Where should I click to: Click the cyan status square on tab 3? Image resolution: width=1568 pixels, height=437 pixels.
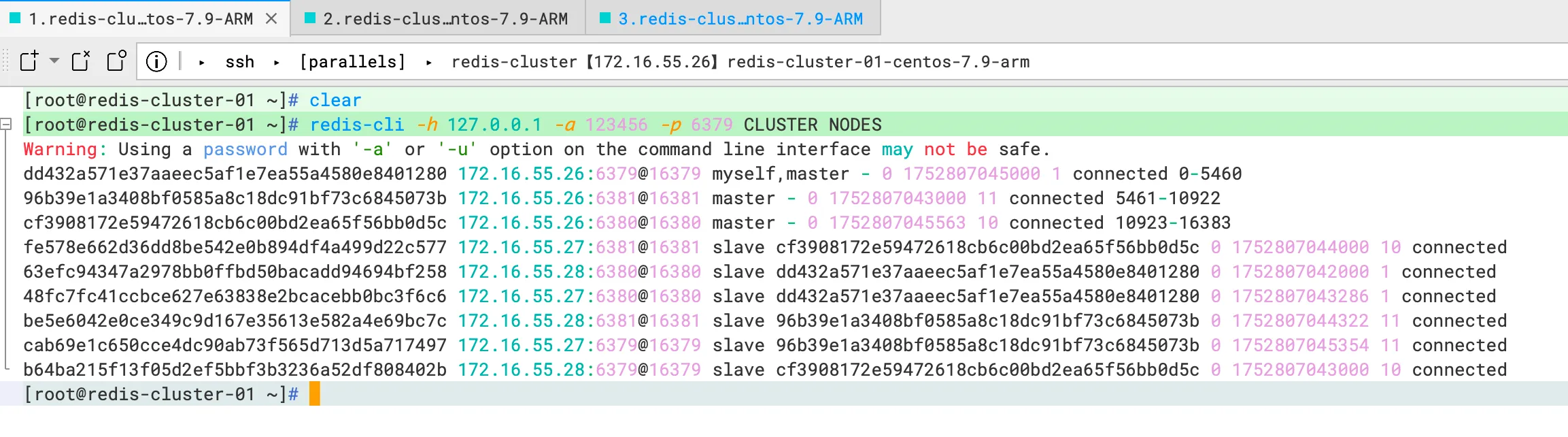pyautogui.click(x=605, y=18)
